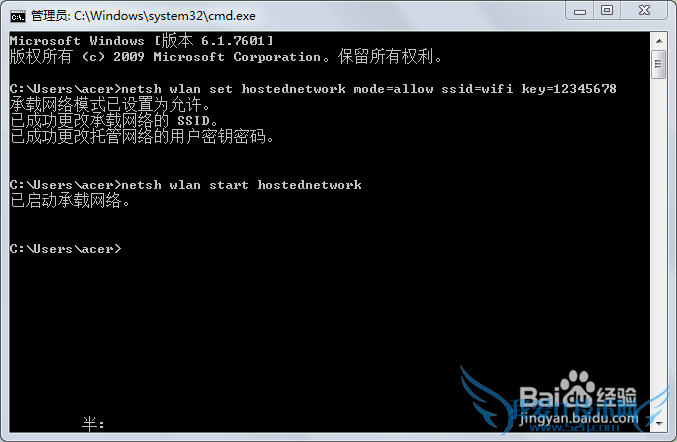Click the scrollbar down arrow
The height and width of the screenshot is (442, 677).
pyautogui.click(x=658, y=424)
